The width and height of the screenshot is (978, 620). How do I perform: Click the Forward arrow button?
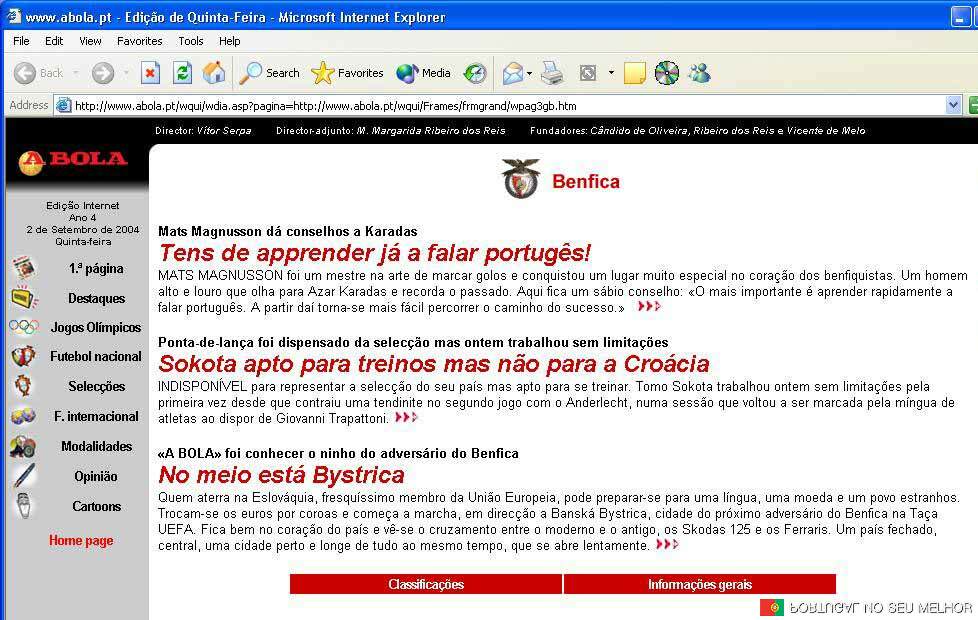tap(103, 73)
